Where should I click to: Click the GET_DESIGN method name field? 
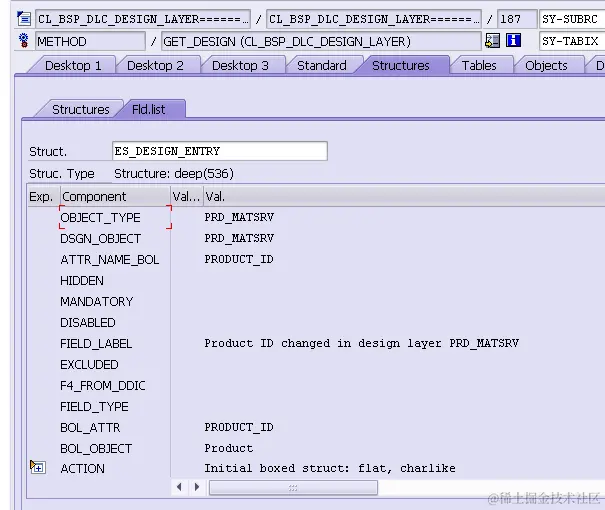pos(321,41)
